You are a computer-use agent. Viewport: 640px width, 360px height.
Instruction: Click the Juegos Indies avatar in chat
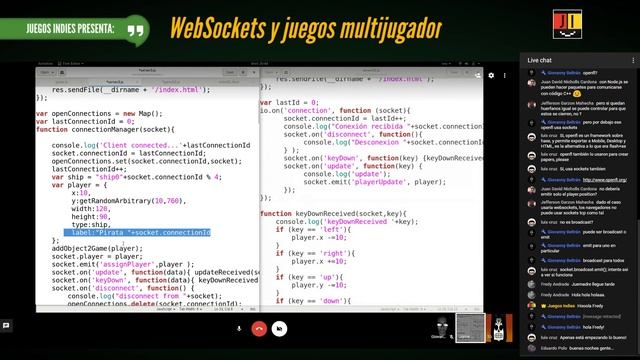pos(531,306)
